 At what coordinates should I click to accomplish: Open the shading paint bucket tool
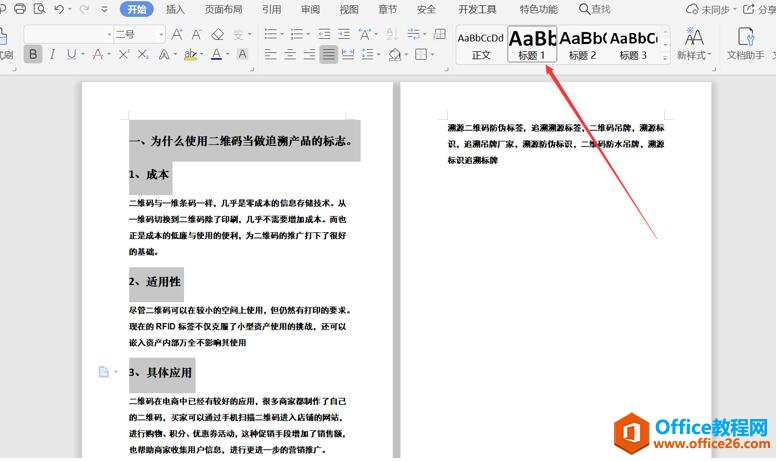[394, 54]
